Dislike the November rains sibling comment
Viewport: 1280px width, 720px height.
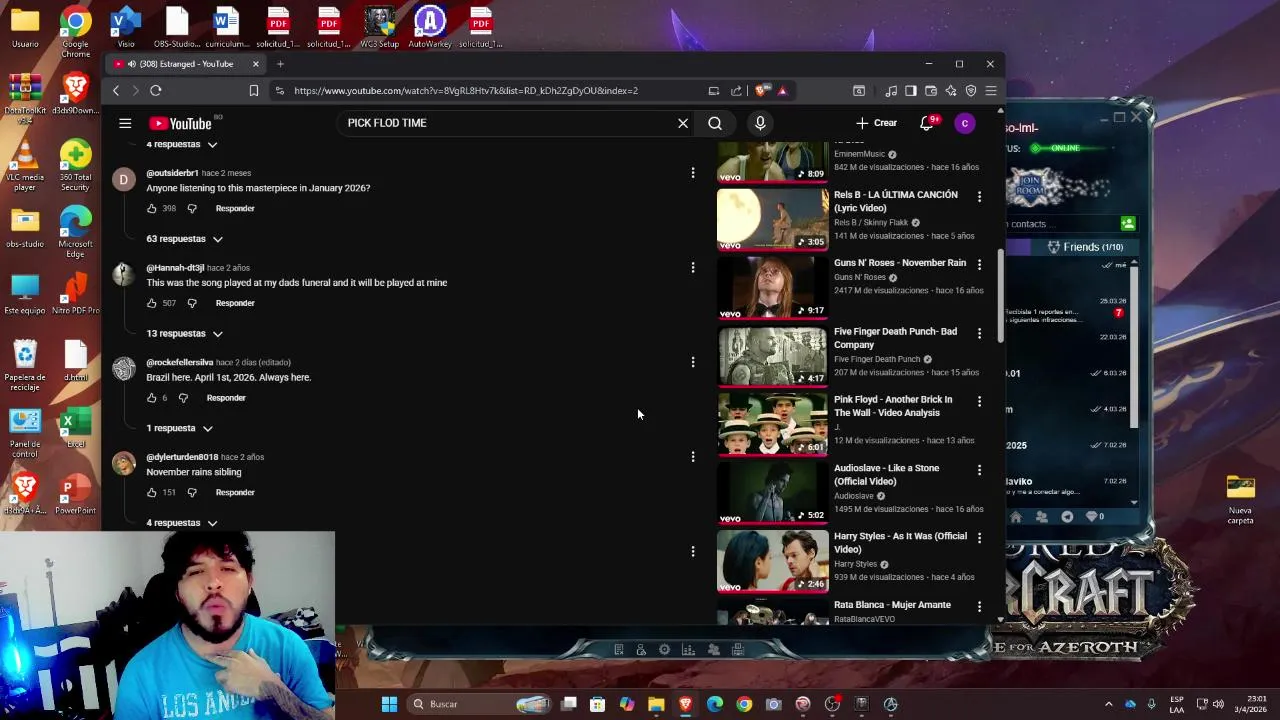[192, 493]
